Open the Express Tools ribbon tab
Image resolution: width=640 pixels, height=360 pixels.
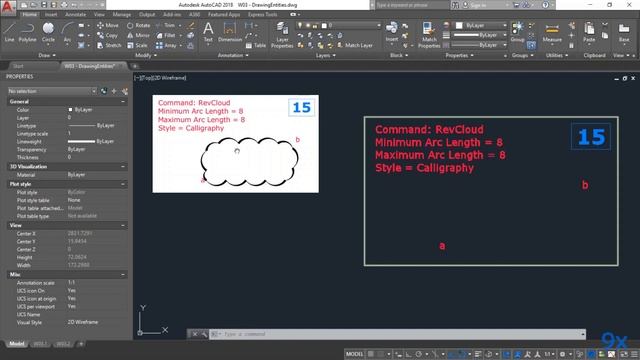[x=262, y=14]
